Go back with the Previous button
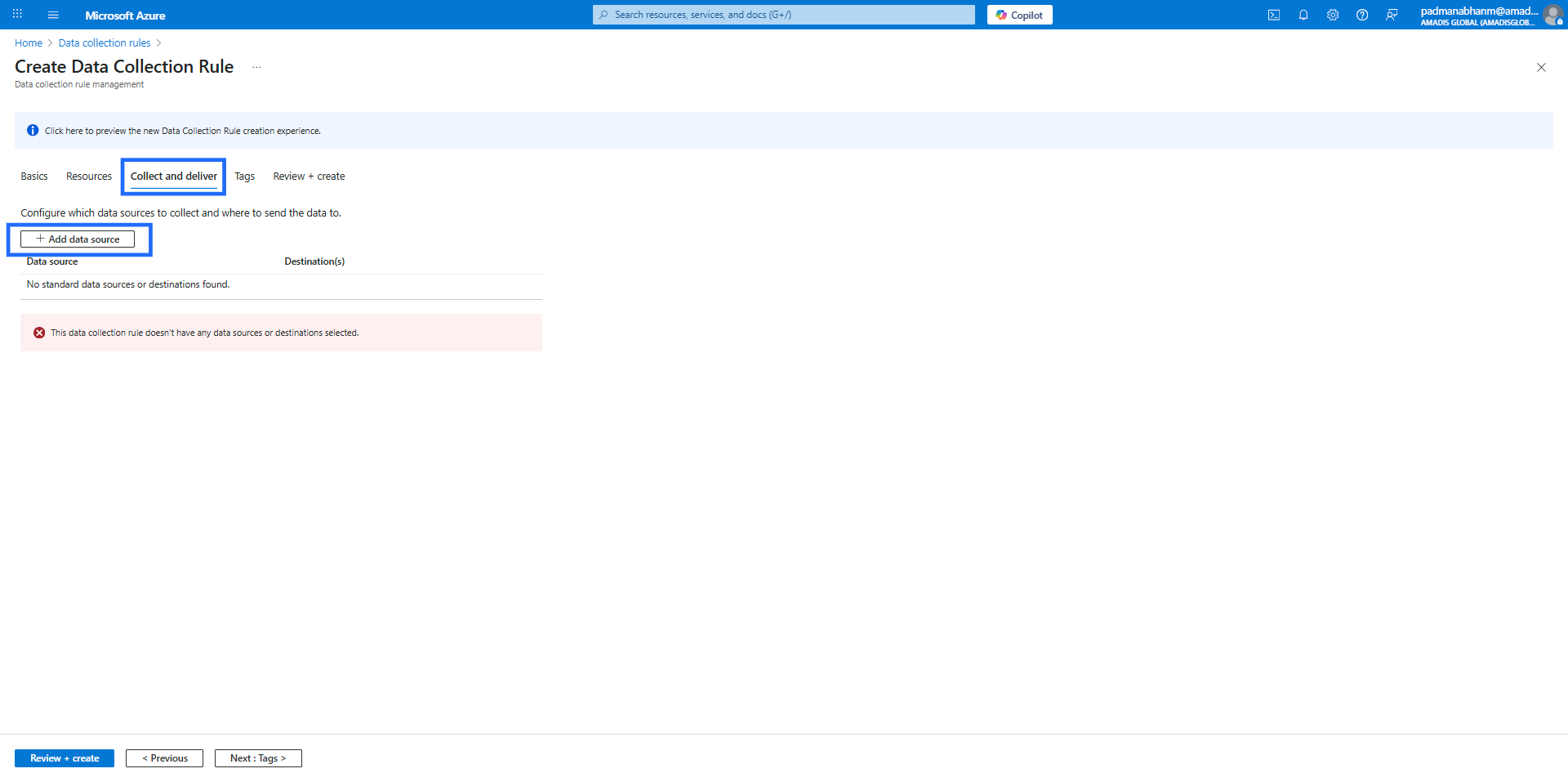The height and width of the screenshot is (782, 1568). coord(164,758)
